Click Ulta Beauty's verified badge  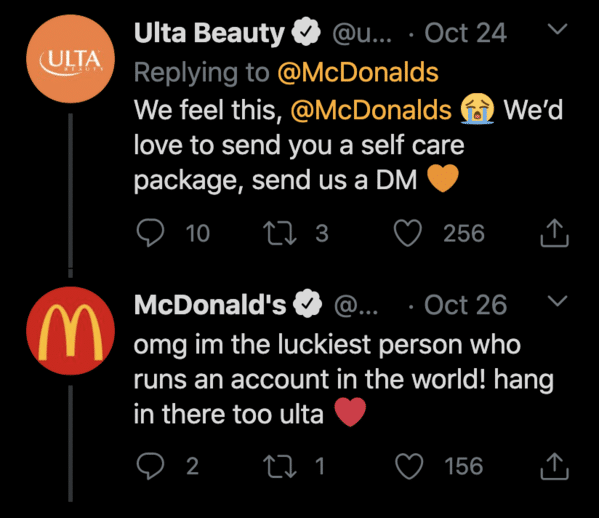coord(306,32)
